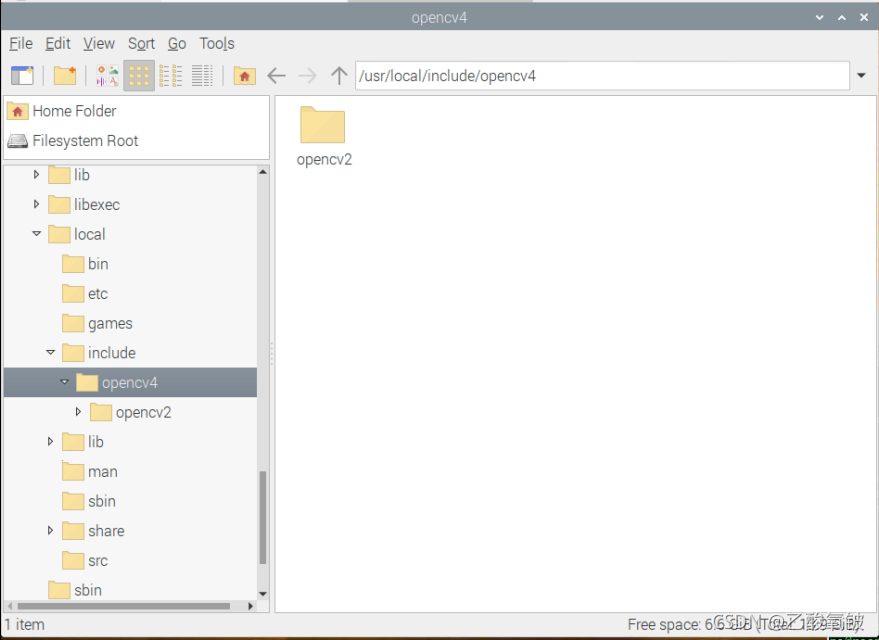Open the Tools menu
This screenshot has width=879, height=640.
click(x=217, y=44)
